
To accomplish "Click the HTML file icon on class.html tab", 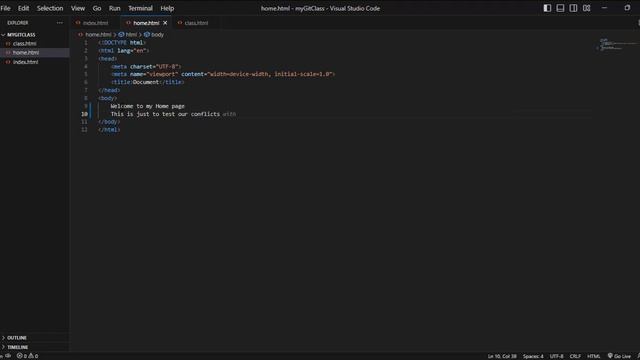I will click(x=180, y=23).
